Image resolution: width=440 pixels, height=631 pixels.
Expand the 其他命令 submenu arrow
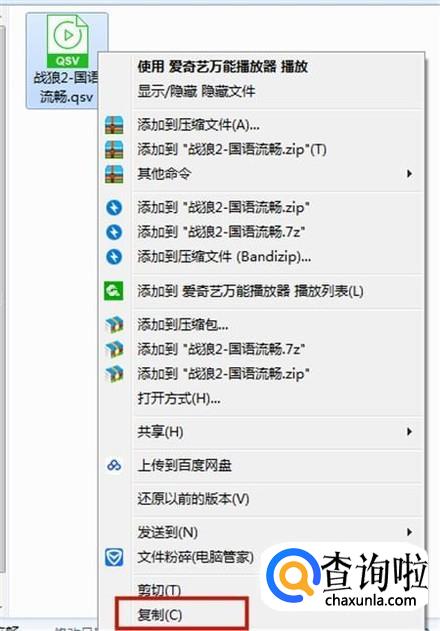(x=409, y=174)
